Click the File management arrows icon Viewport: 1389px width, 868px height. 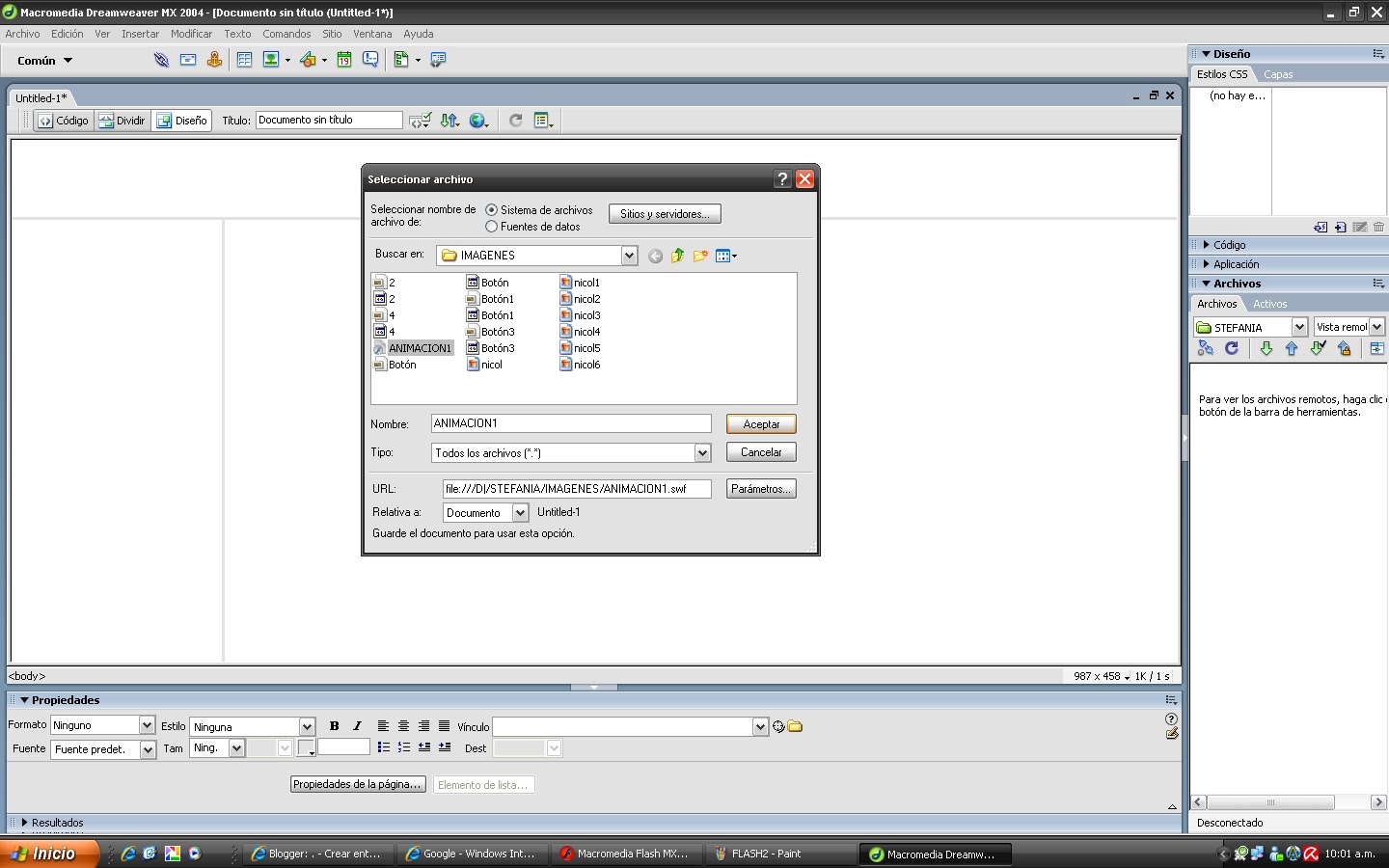[449, 121]
